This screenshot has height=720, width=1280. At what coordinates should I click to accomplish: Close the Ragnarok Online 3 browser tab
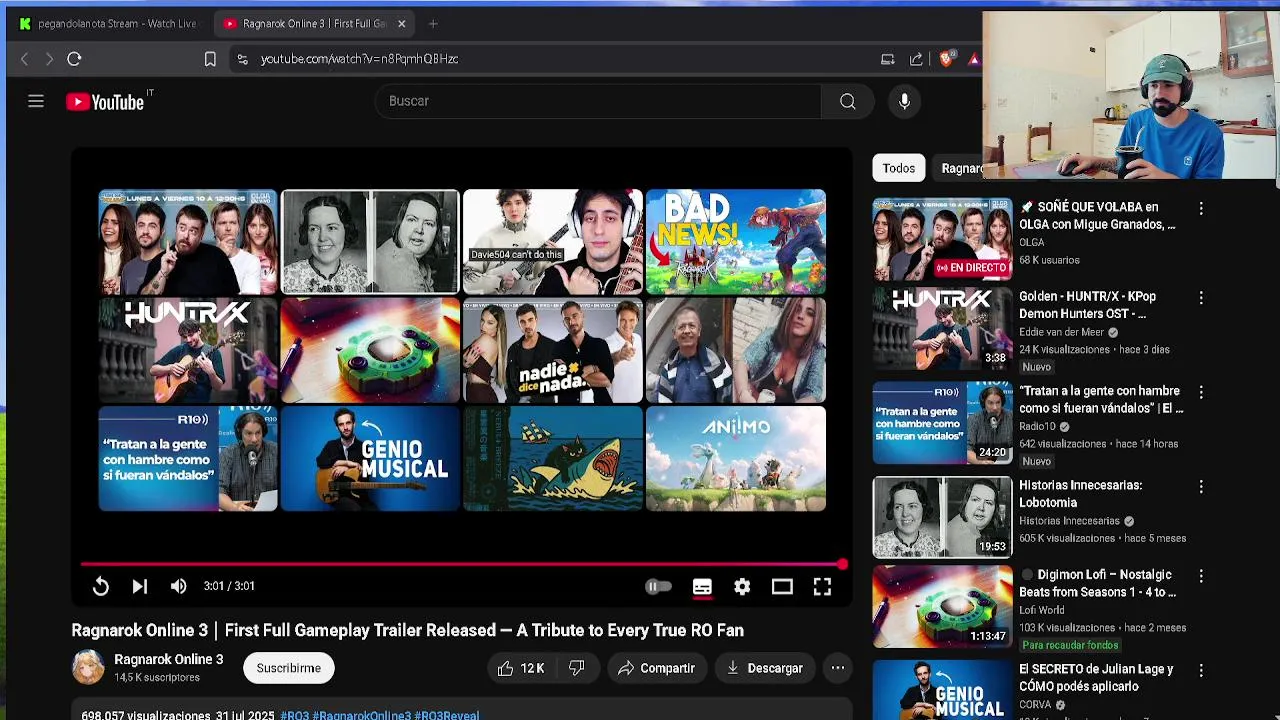point(401,23)
